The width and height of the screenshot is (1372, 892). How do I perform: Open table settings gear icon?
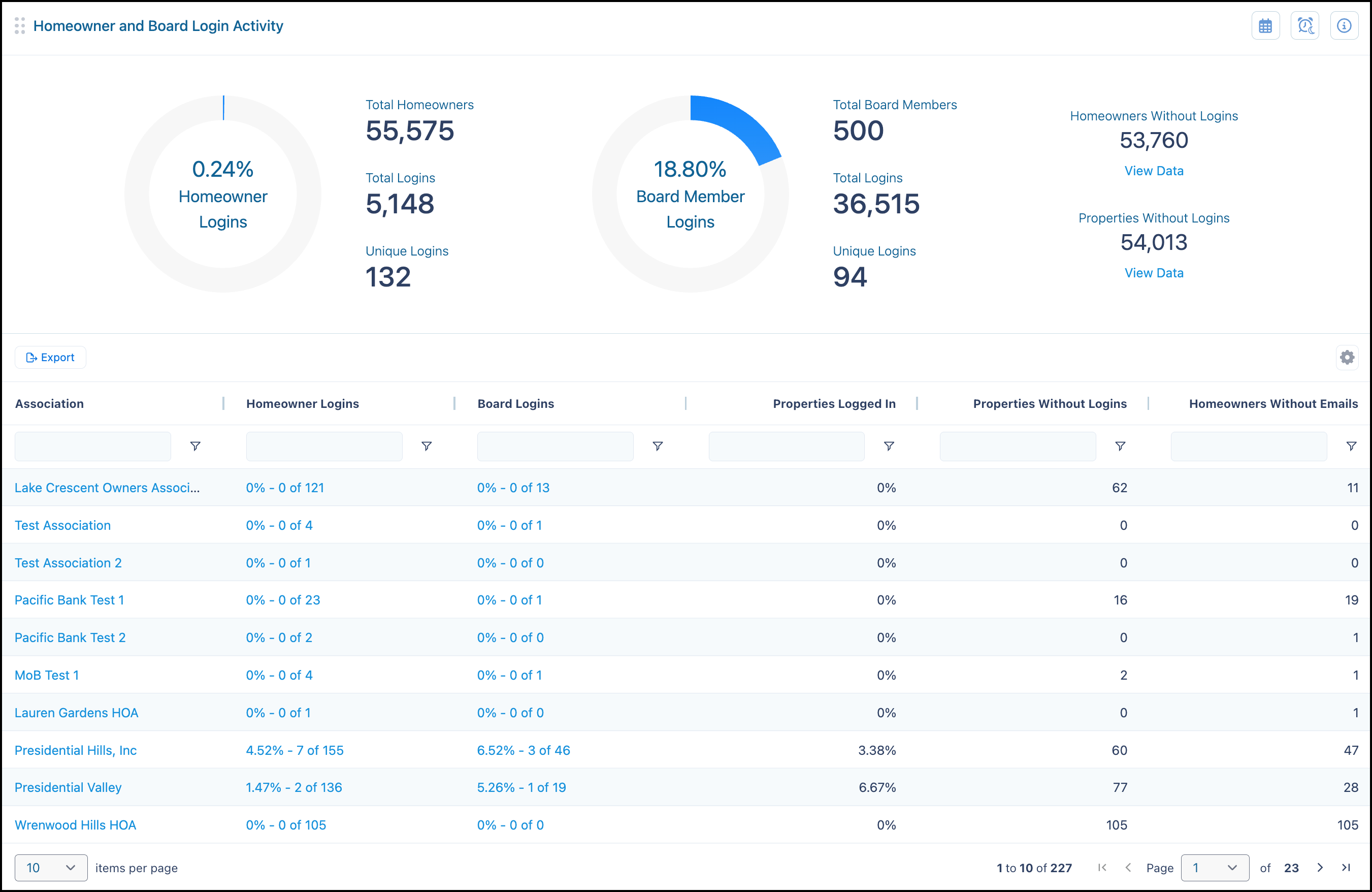pos(1347,358)
